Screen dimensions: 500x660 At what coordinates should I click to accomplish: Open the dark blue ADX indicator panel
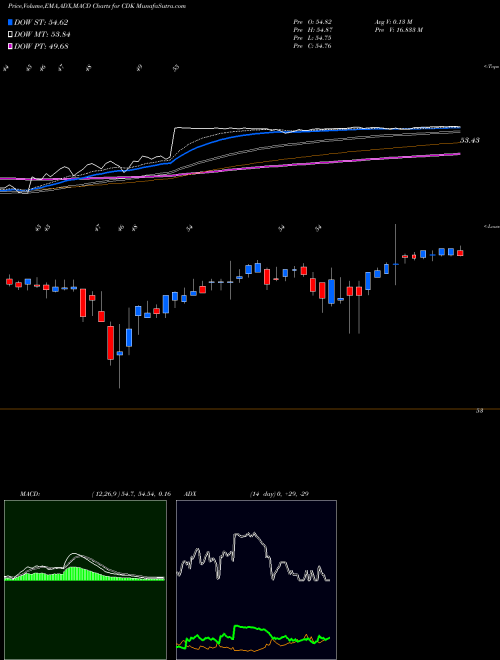point(256,580)
